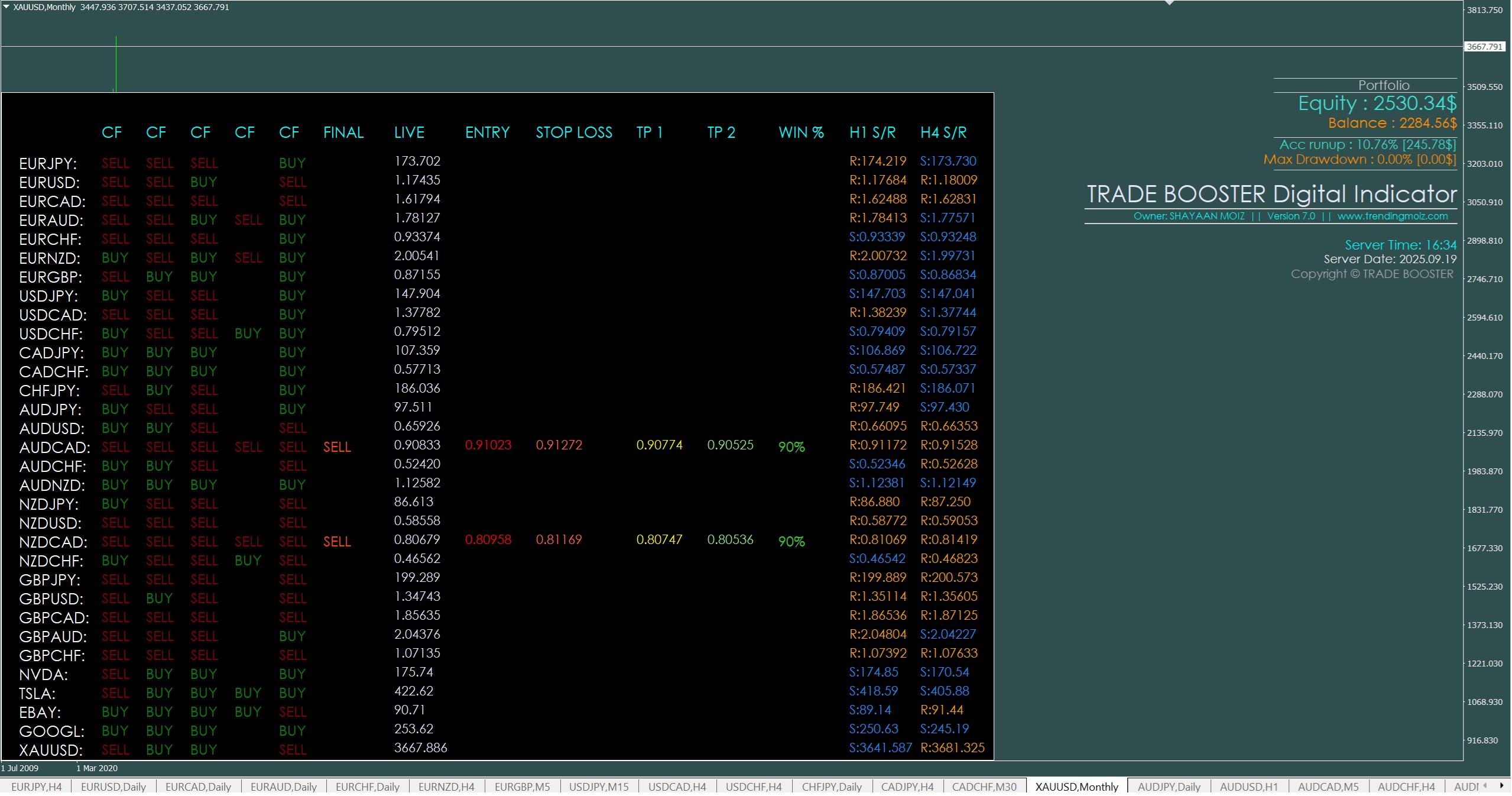Open the EURUSD,Daily chart tab
The width and height of the screenshot is (1512, 796).
point(113,787)
